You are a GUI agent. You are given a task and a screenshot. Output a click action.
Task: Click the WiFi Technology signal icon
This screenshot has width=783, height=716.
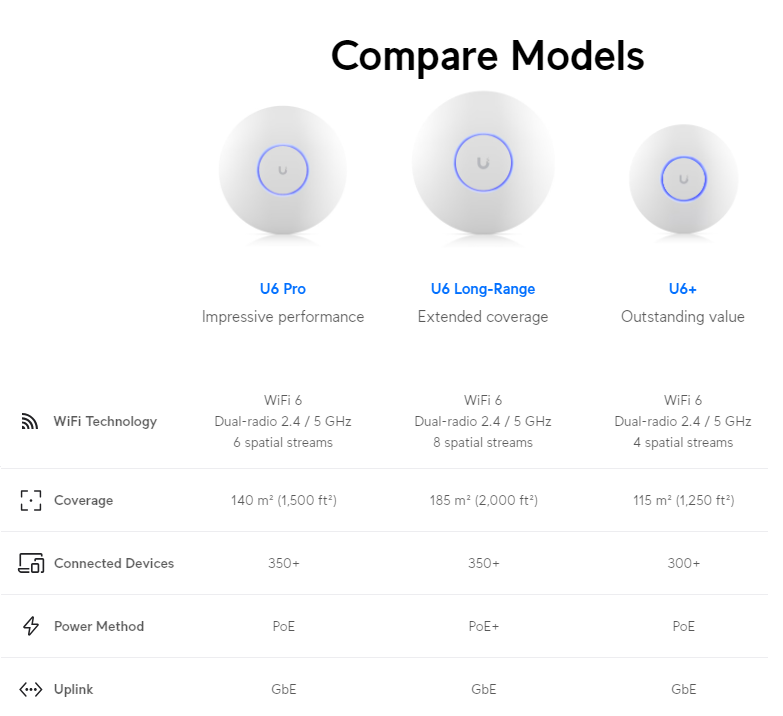click(x=30, y=421)
